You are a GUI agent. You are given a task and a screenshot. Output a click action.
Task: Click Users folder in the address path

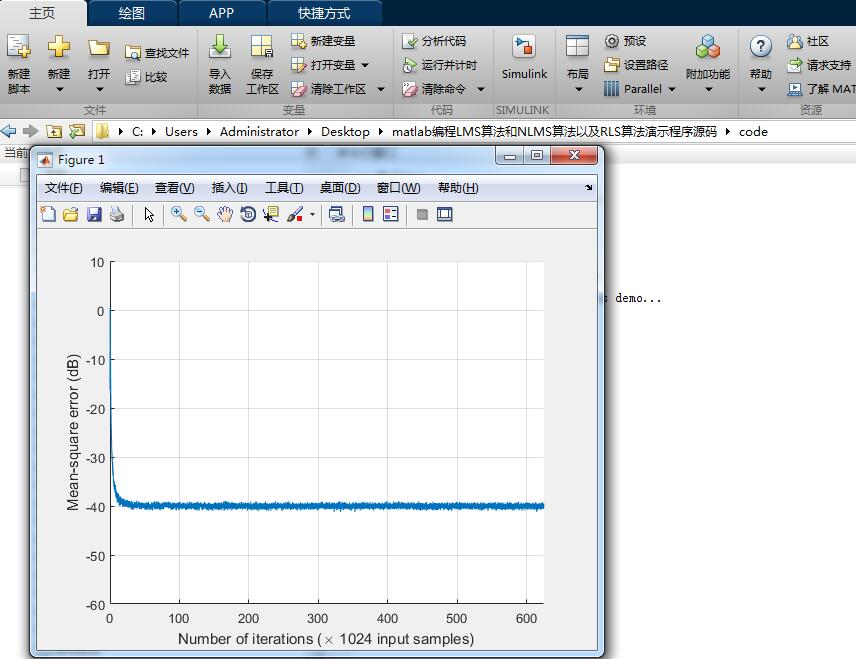(181, 132)
